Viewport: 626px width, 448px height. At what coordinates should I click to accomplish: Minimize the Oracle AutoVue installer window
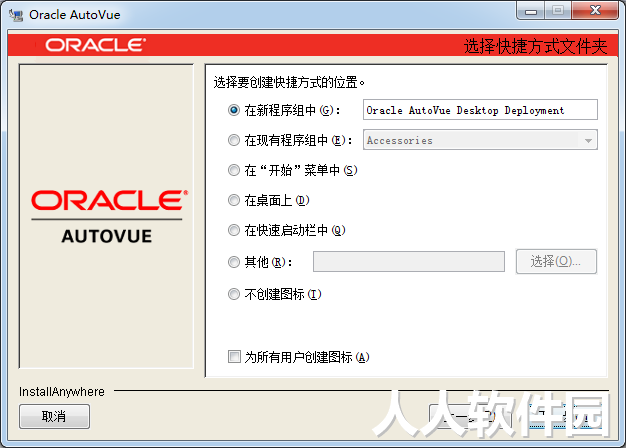click(531, 11)
